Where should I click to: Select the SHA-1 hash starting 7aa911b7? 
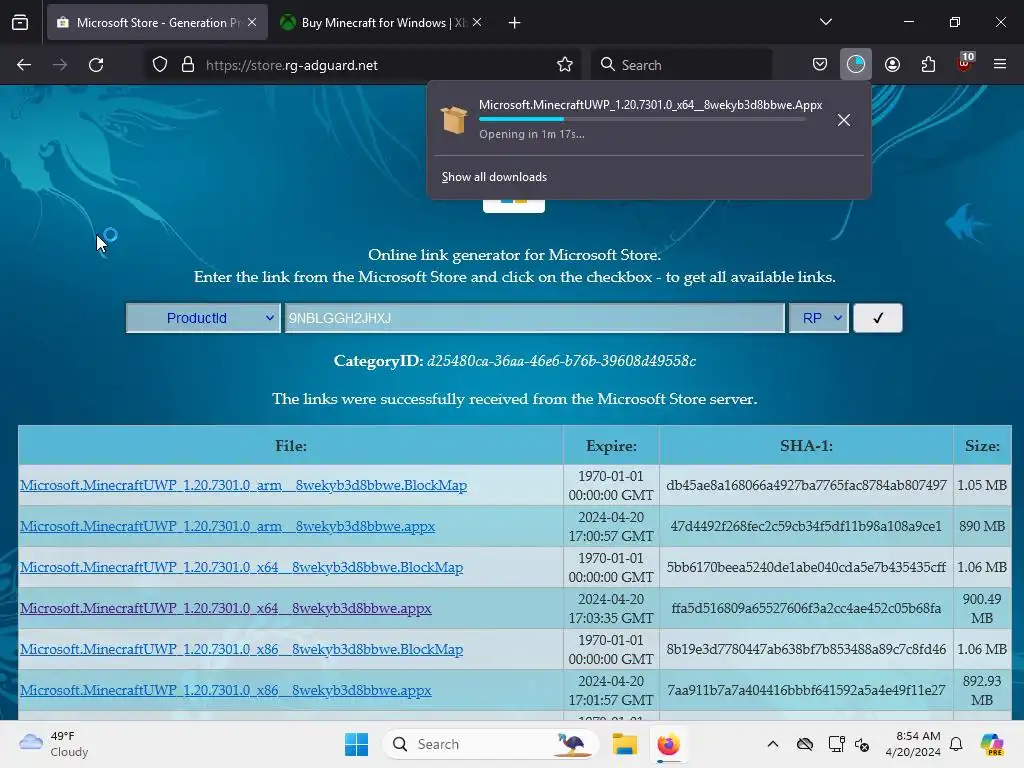[x=807, y=690]
